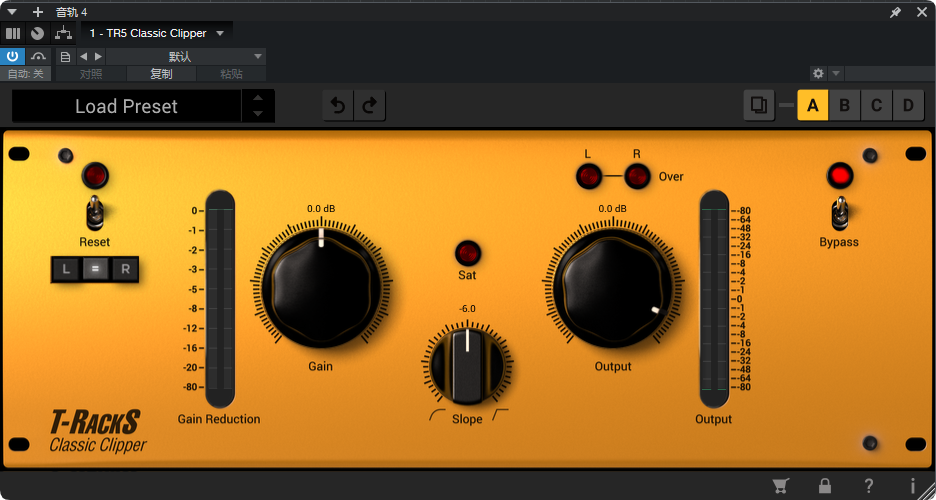Select the R channel button
This screenshot has width=936, height=500.
(x=125, y=269)
